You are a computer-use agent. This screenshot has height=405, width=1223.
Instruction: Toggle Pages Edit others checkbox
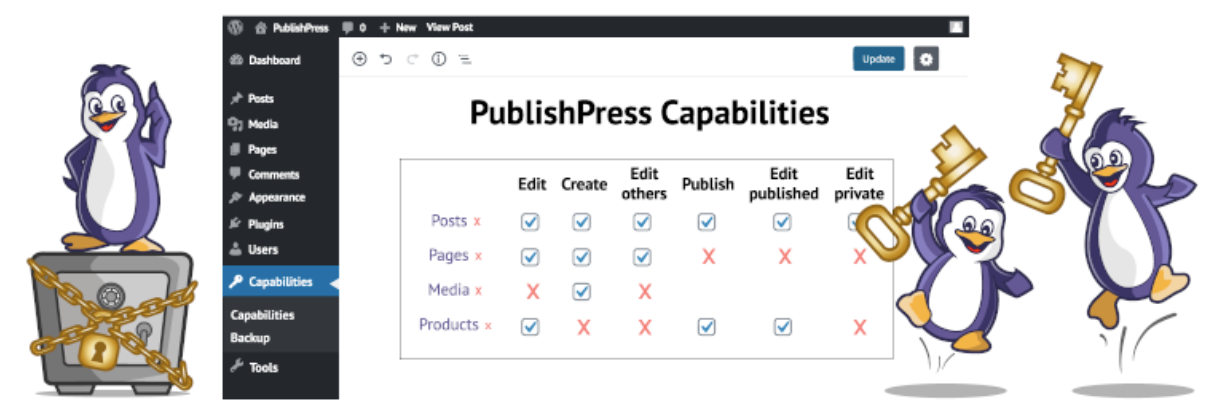point(643,257)
